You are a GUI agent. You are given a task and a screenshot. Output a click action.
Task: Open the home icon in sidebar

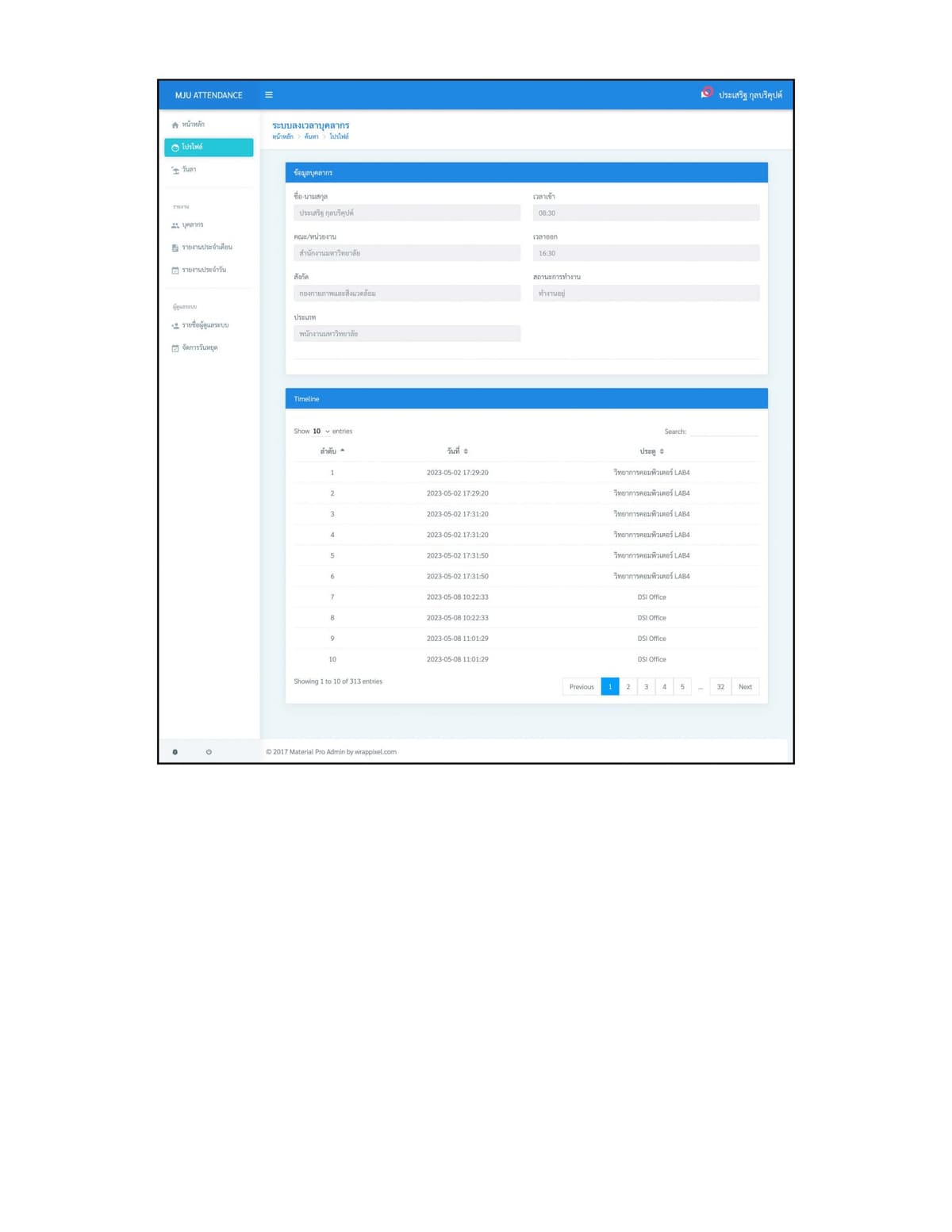coord(175,125)
